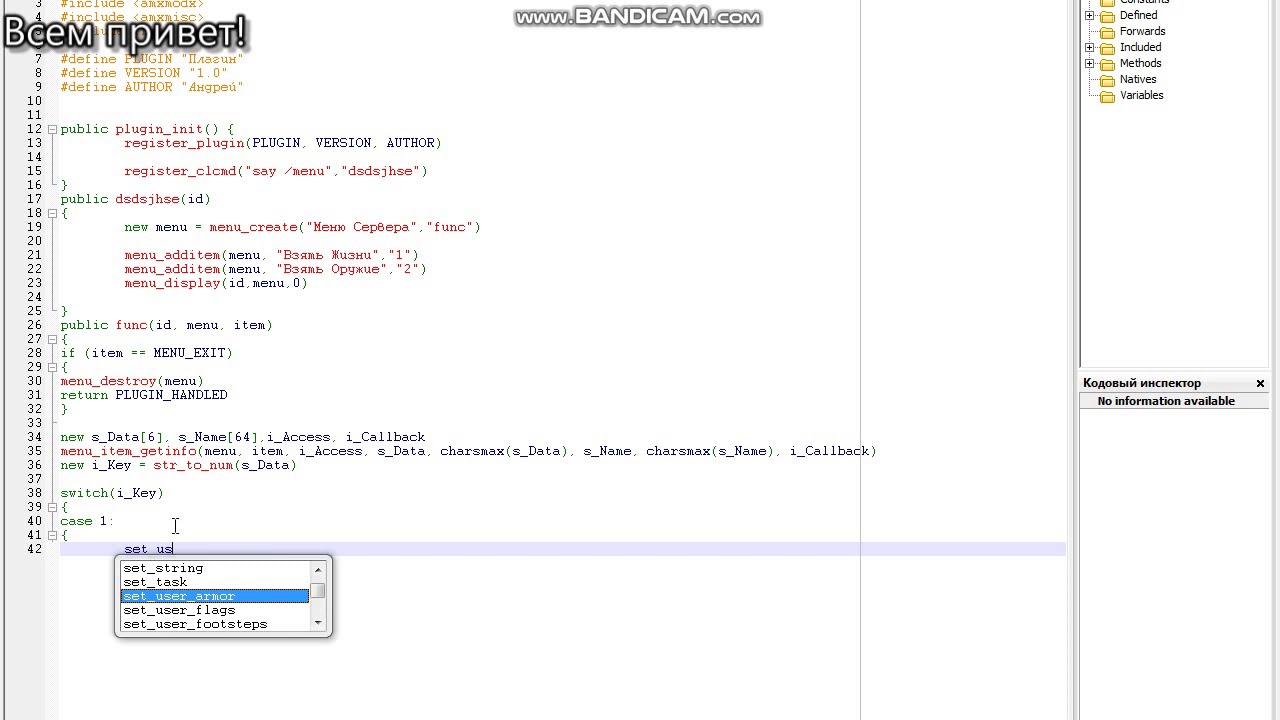The height and width of the screenshot is (720, 1280).
Task: Click the Included folder icon
Action: [1107, 48]
